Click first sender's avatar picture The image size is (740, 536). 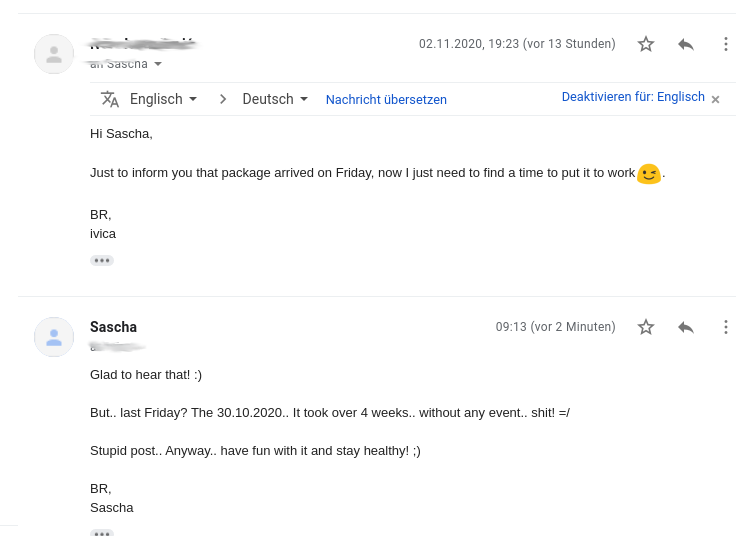pyautogui.click(x=54, y=54)
